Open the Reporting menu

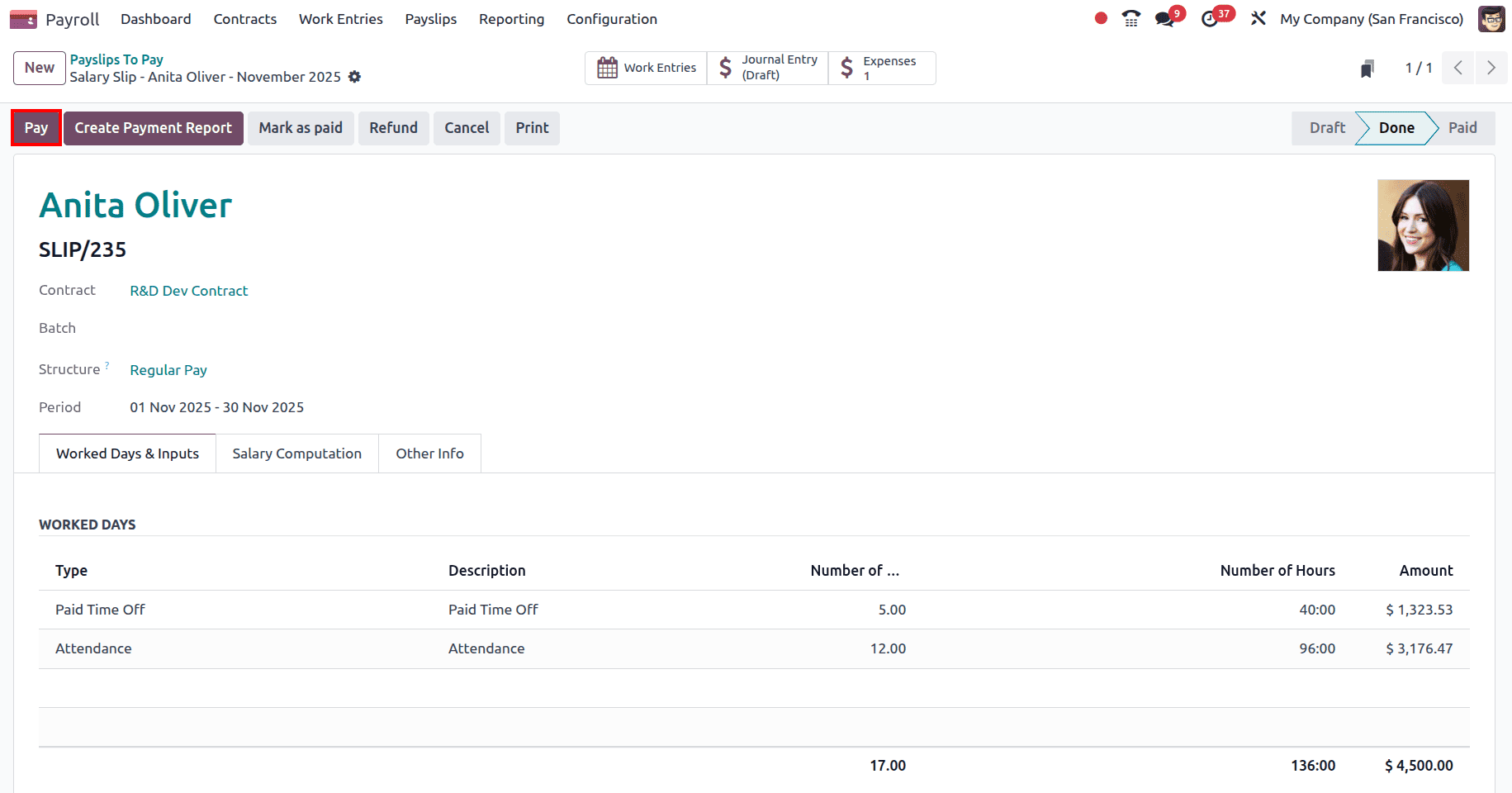click(x=511, y=18)
